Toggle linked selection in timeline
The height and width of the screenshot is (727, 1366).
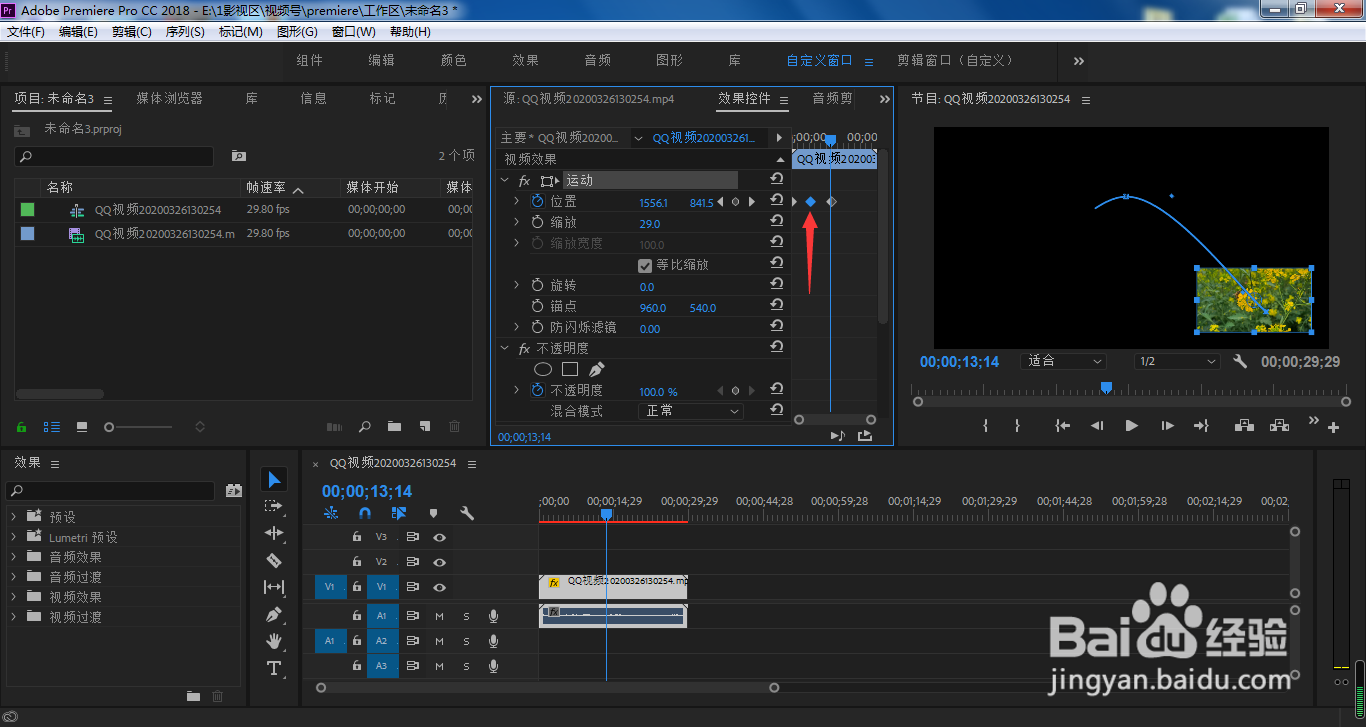(399, 513)
